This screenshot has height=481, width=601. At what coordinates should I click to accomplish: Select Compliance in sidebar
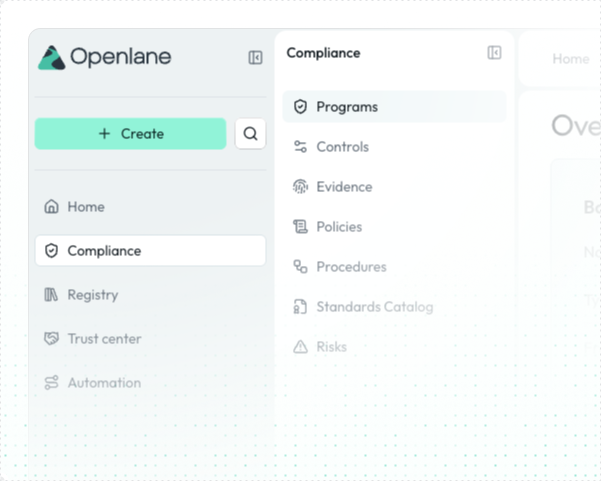pos(150,251)
